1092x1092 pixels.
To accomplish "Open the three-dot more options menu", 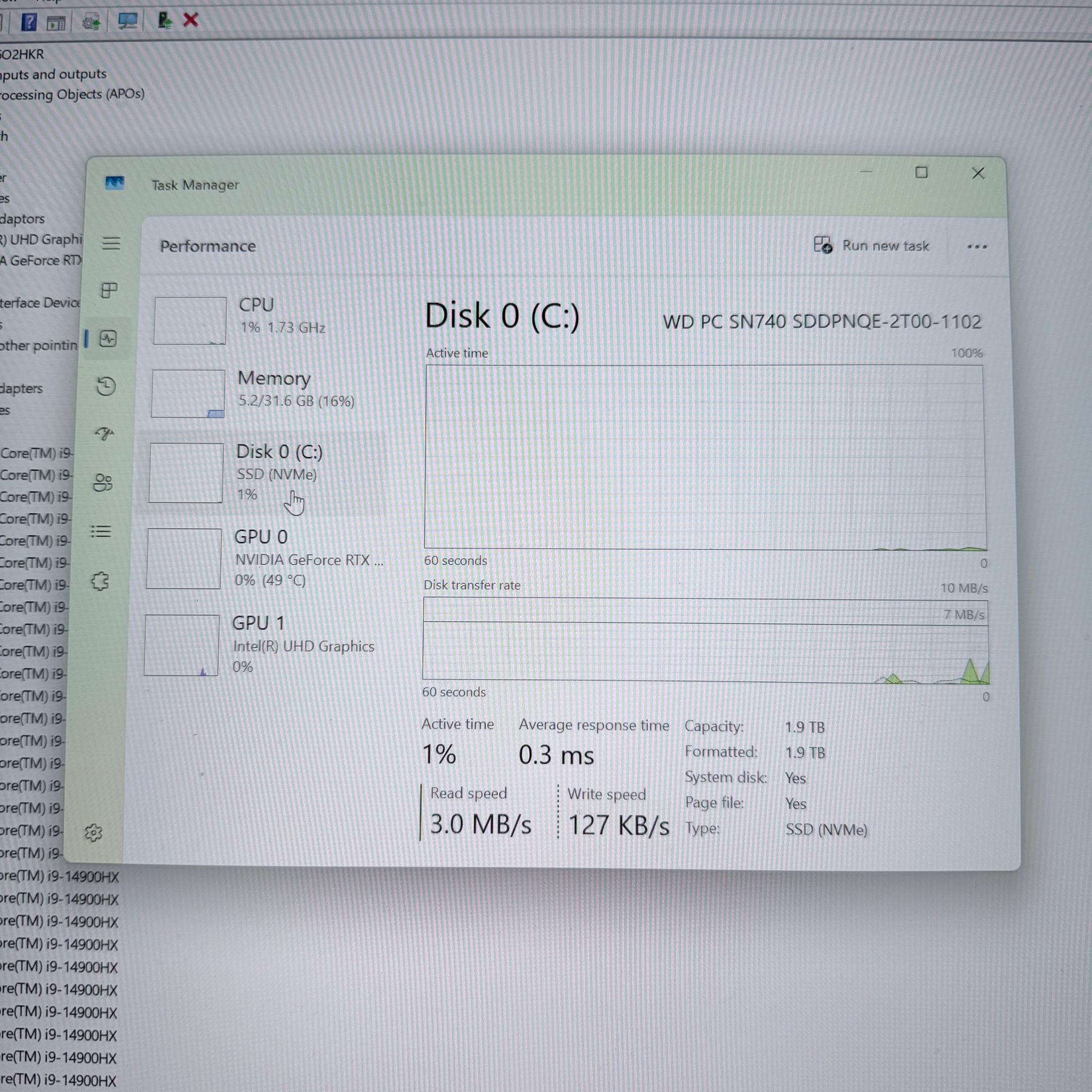I will click(977, 246).
